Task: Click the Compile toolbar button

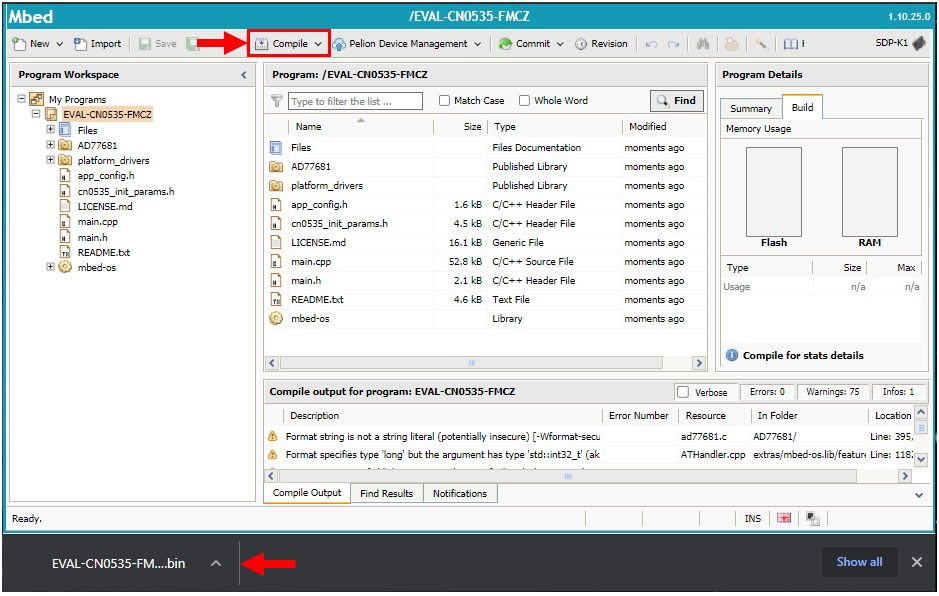Action: click(x=281, y=44)
